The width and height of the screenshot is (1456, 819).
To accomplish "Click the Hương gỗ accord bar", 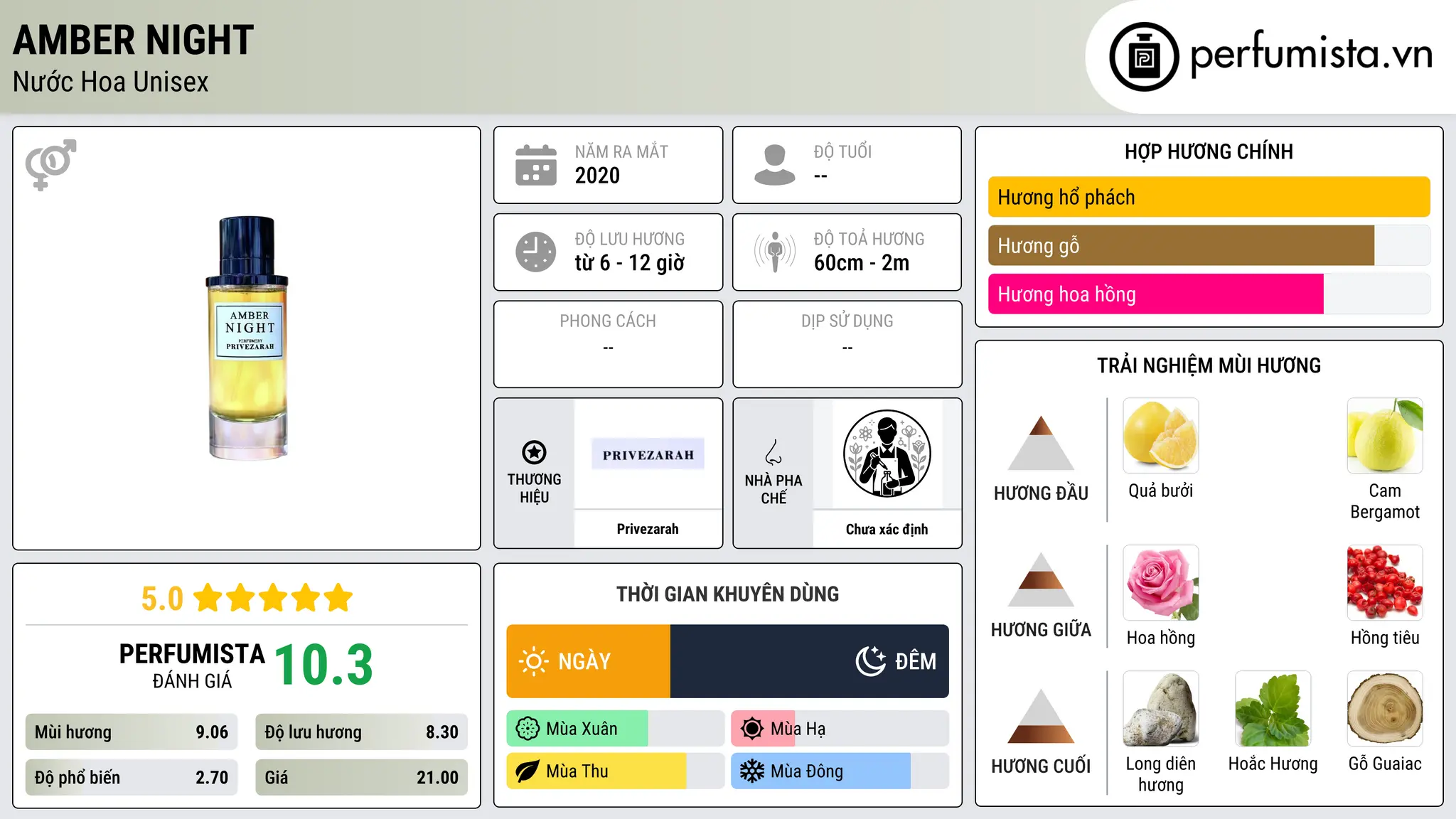I will (1209, 245).
